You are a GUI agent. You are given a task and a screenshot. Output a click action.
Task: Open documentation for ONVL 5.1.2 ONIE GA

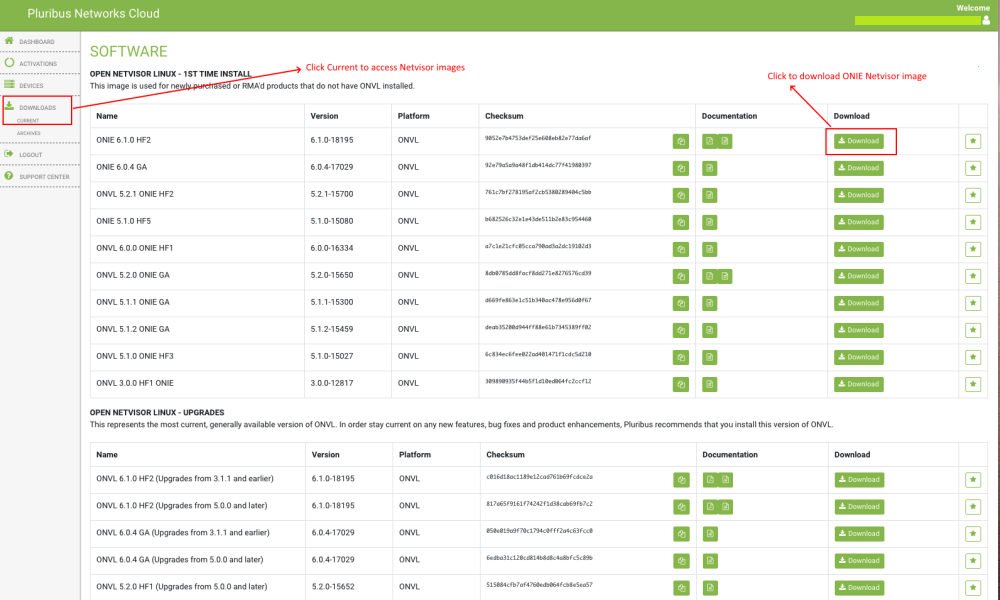coord(709,330)
